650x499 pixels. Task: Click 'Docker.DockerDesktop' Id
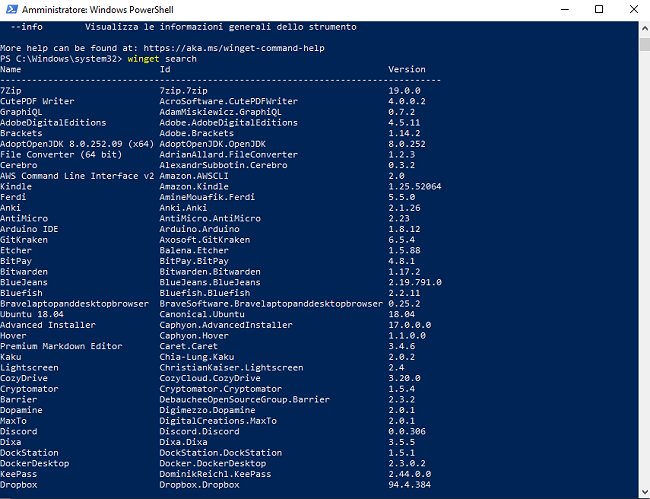click(213, 463)
